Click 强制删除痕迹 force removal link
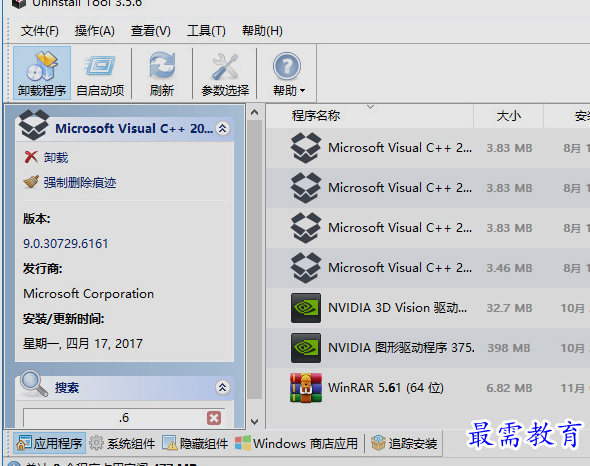Viewport: 590px width, 466px height. coord(80,183)
